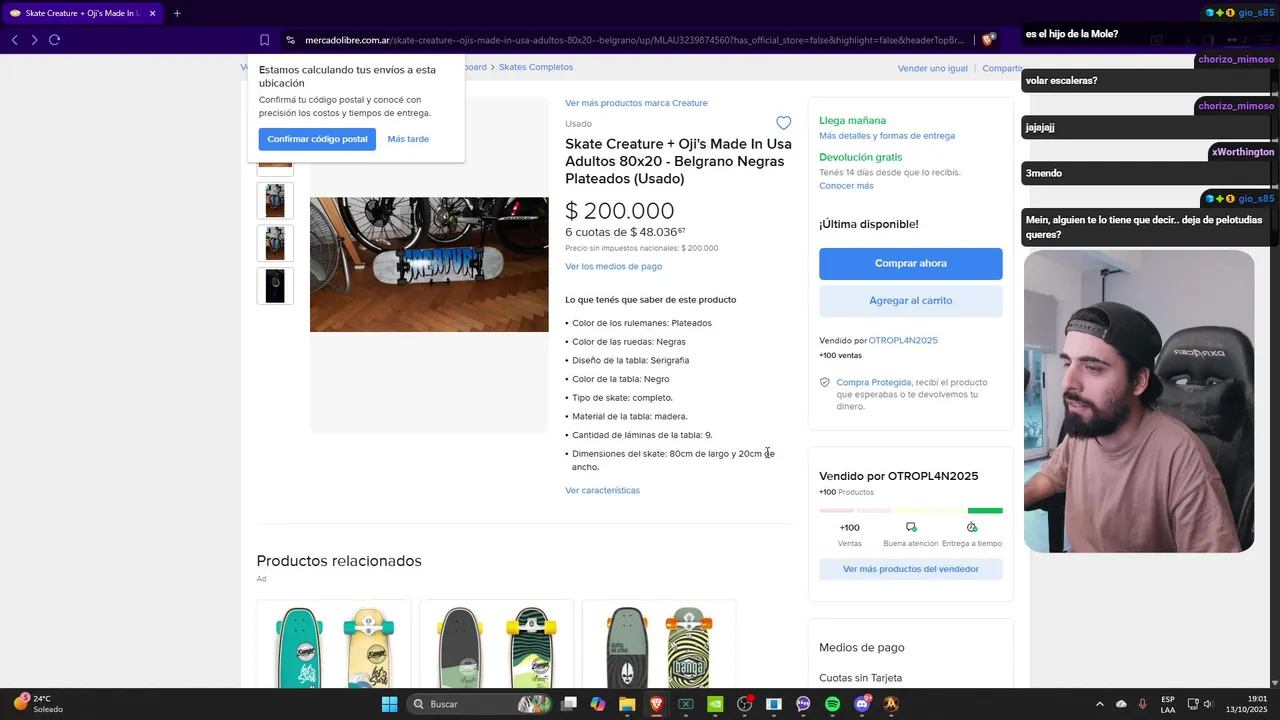Click the Conocer más return policy link

pyautogui.click(x=846, y=186)
